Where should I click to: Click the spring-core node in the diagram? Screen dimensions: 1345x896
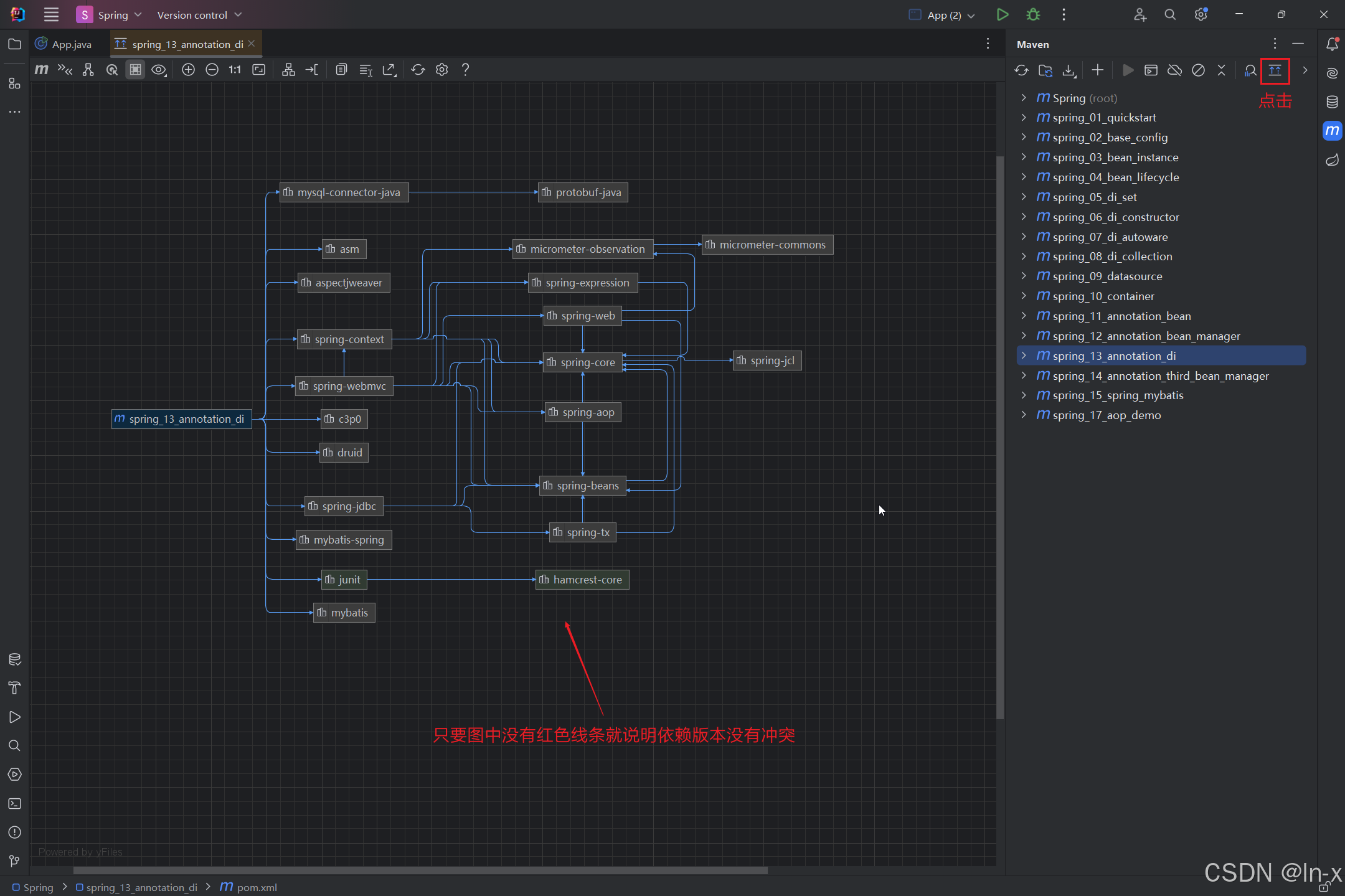pyautogui.click(x=582, y=362)
